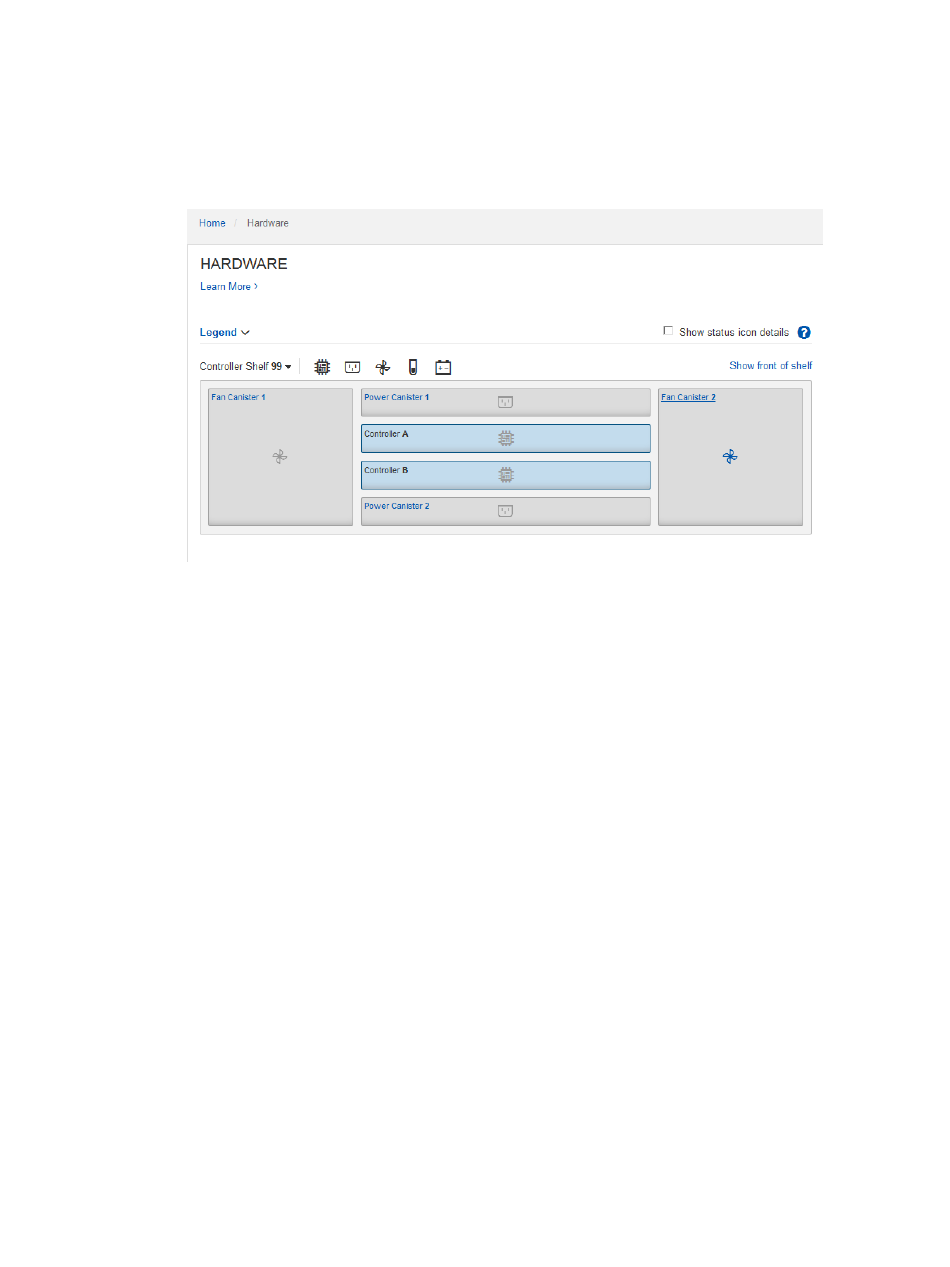
Task: Select the Fan Canister 2 label
Action: pos(688,397)
